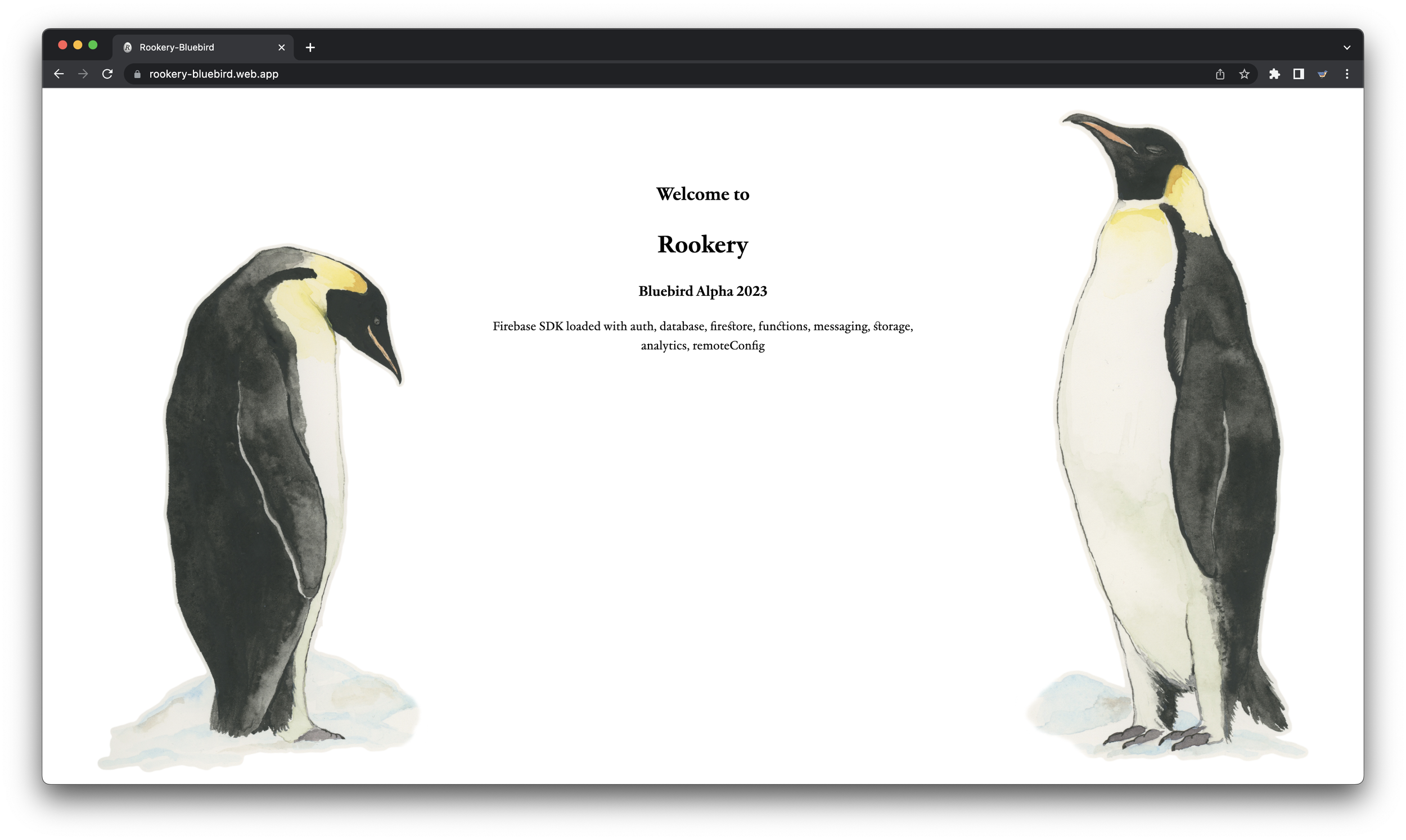
Task: Click the yellow minimize window button
Action: [78, 45]
